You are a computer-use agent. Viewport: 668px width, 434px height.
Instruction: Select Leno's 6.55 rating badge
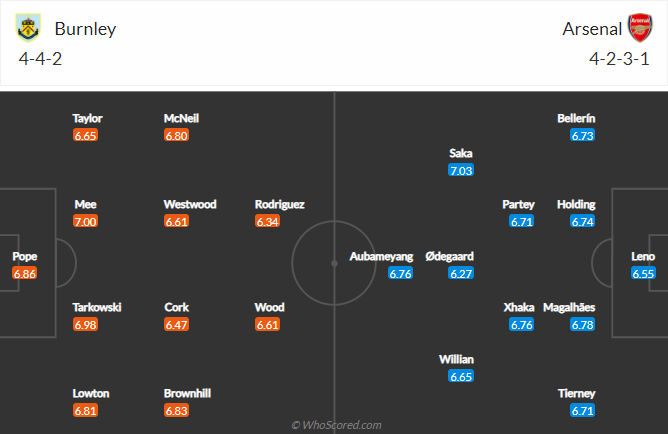click(x=643, y=273)
